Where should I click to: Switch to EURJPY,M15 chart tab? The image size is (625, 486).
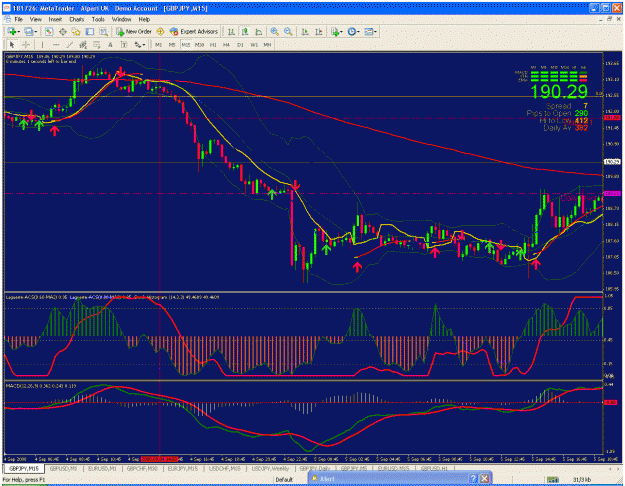[x=183, y=468]
